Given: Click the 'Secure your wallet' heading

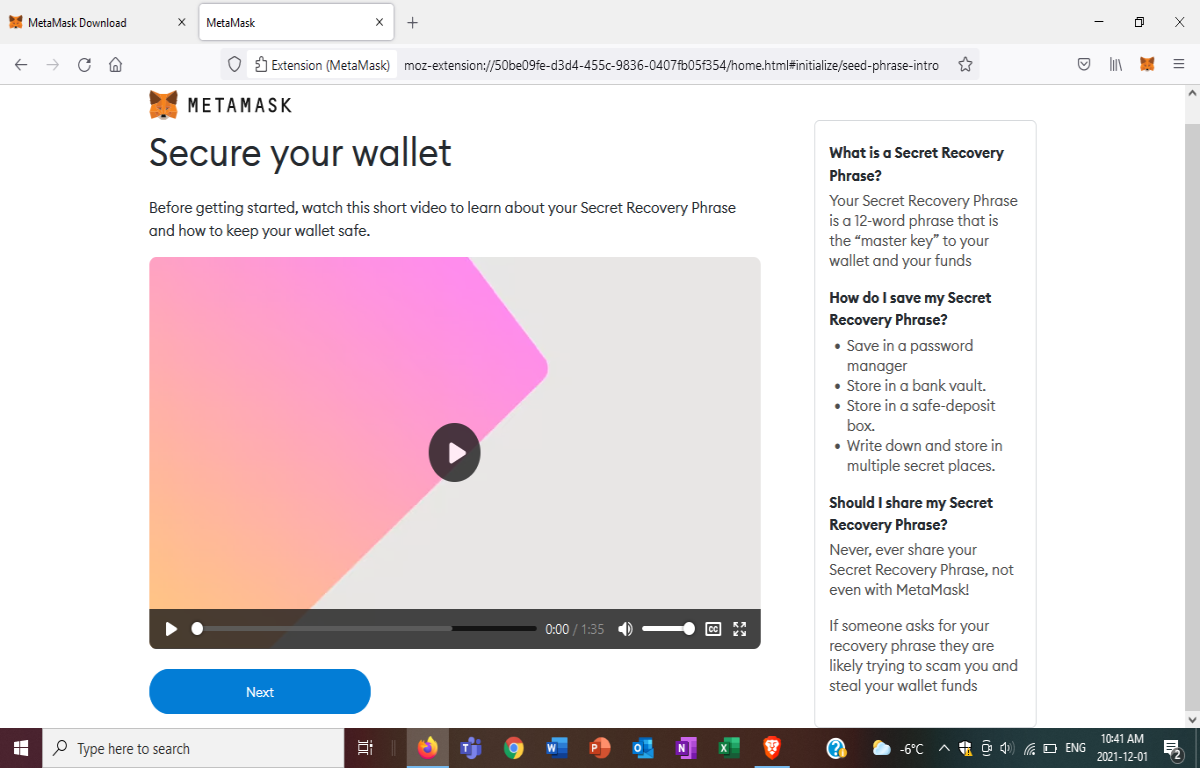Looking at the screenshot, I should tap(300, 153).
